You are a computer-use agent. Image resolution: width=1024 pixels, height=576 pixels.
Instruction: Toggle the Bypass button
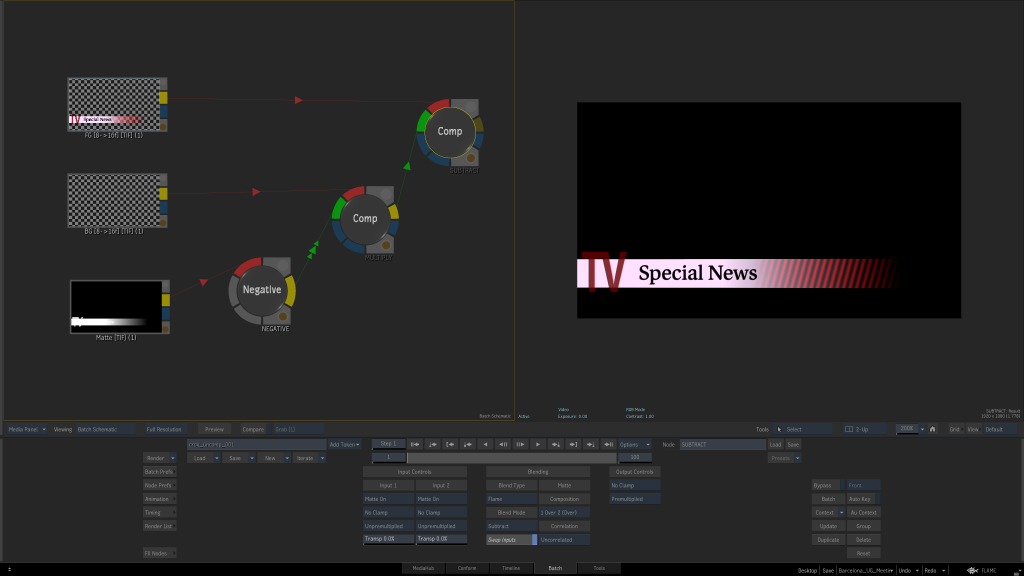pyautogui.click(x=827, y=485)
